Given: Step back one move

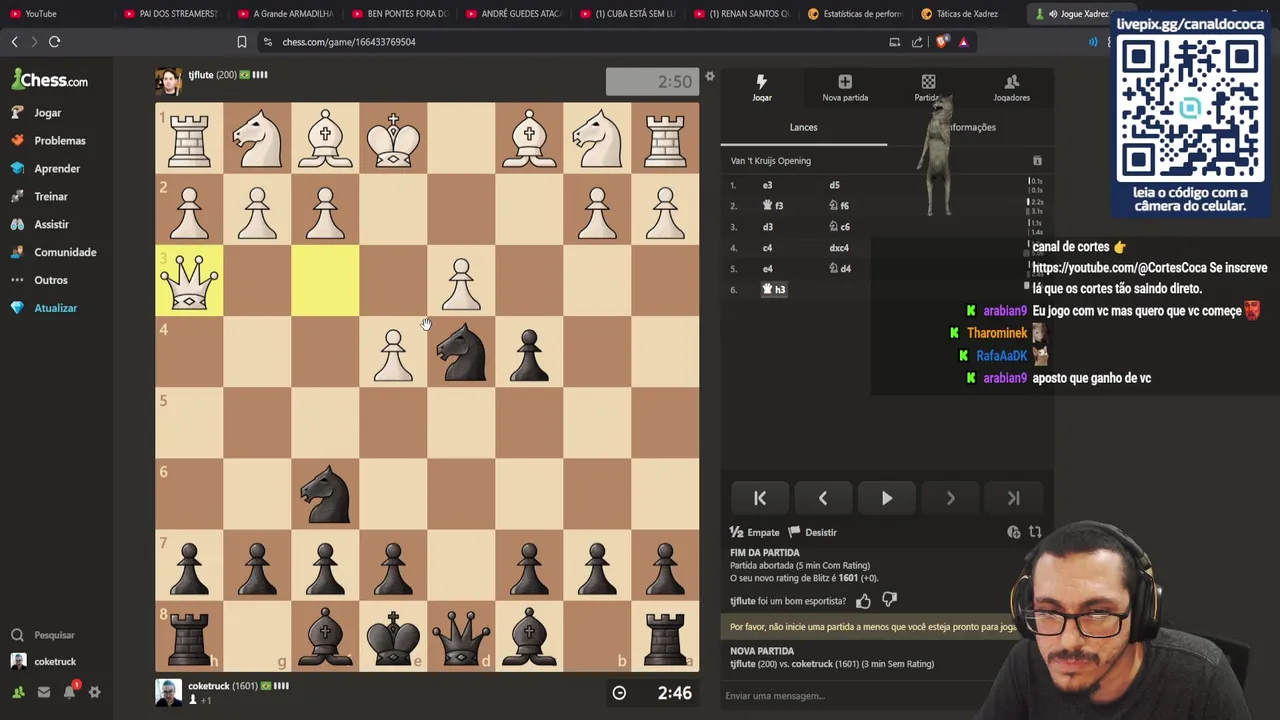Looking at the screenshot, I should (x=823, y=498).
